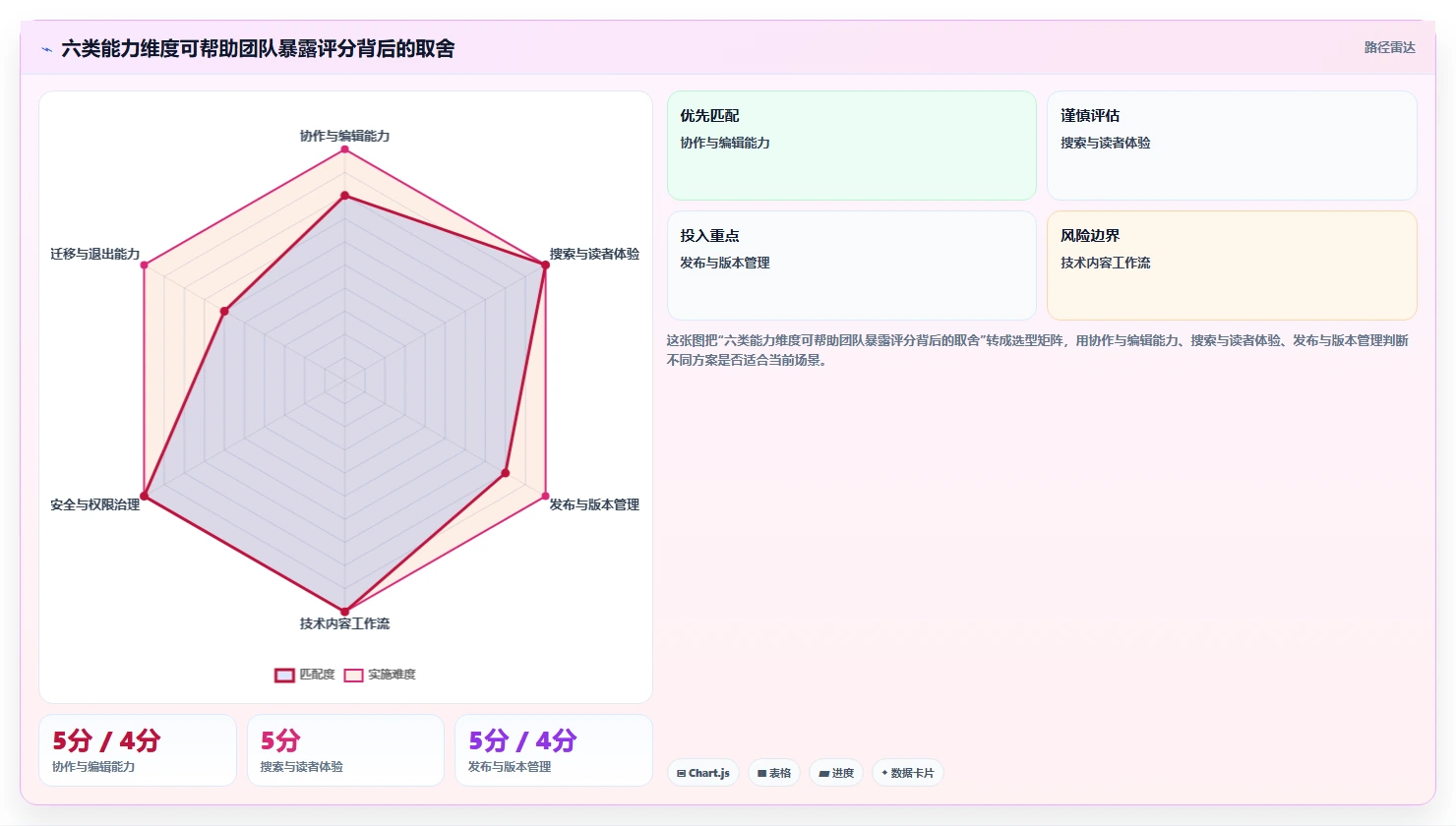Open the 优先匹配 card
Image resolution: width=1456 pixels, height=826 pixels.
(x=852, y=146)
